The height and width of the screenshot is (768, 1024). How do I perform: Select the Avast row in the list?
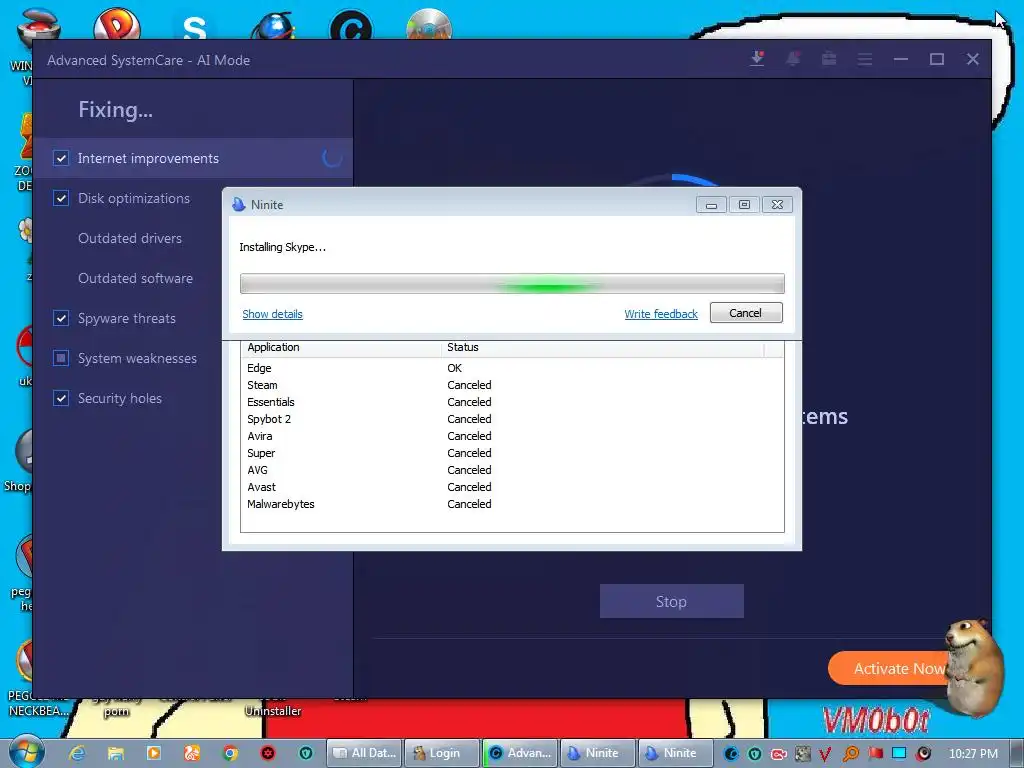[512, 487]
